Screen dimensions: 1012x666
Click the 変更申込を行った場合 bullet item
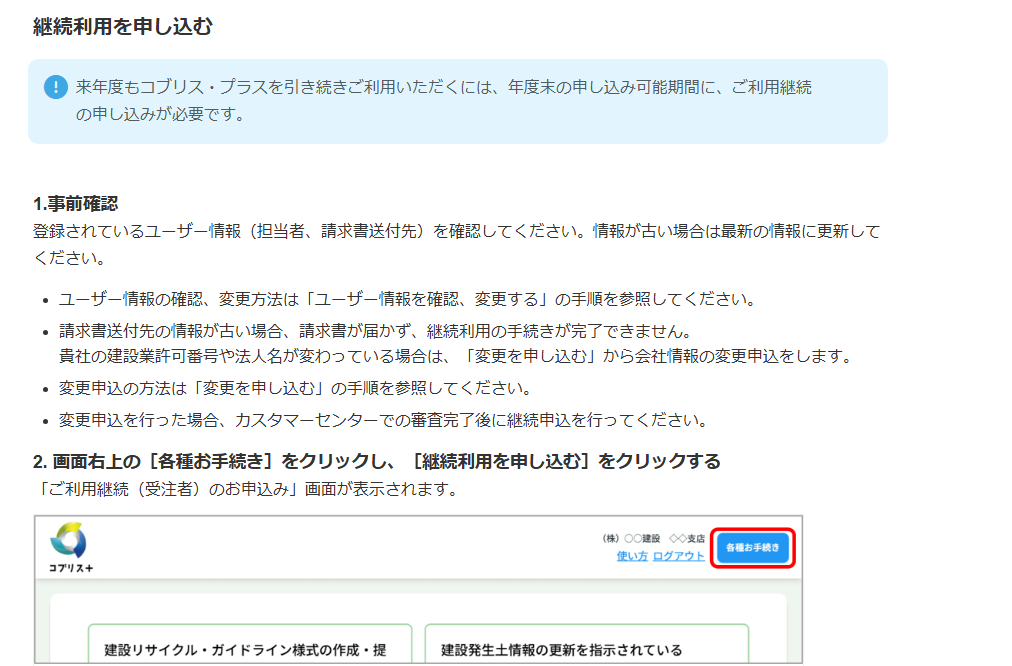[x=384, y=420]
